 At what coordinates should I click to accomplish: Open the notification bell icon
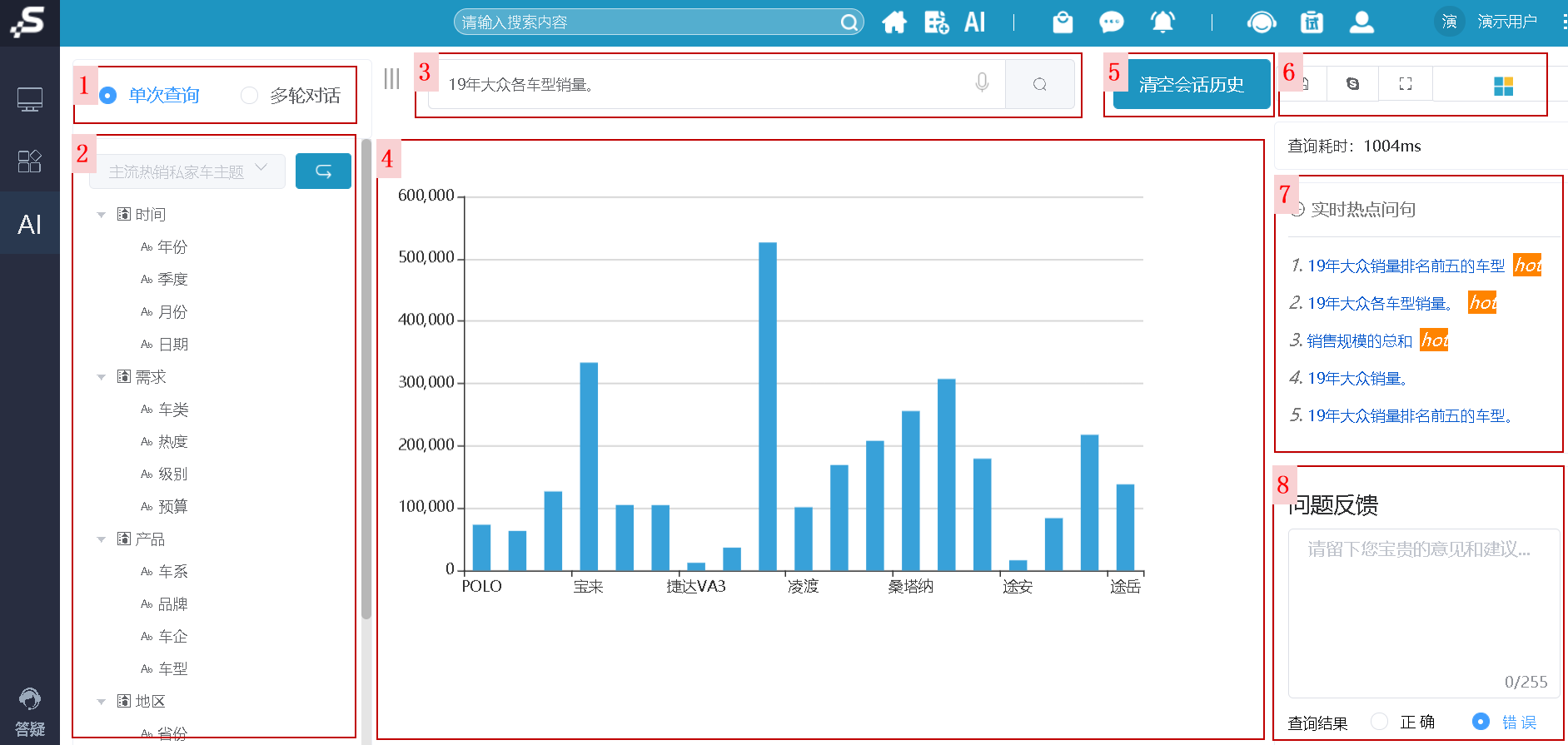[x=1162, y=22]
